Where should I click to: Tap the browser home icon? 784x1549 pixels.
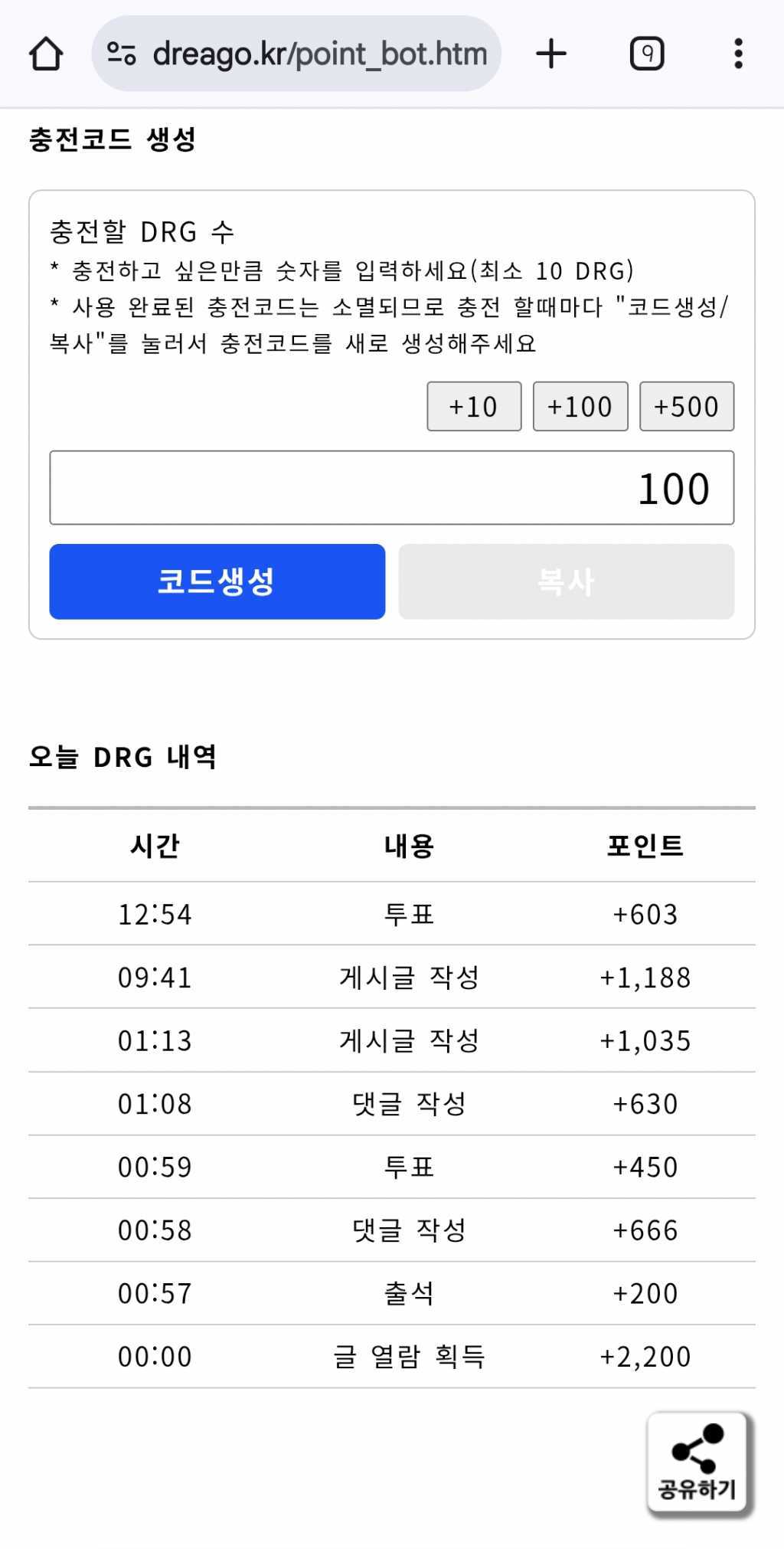point(46,54)
